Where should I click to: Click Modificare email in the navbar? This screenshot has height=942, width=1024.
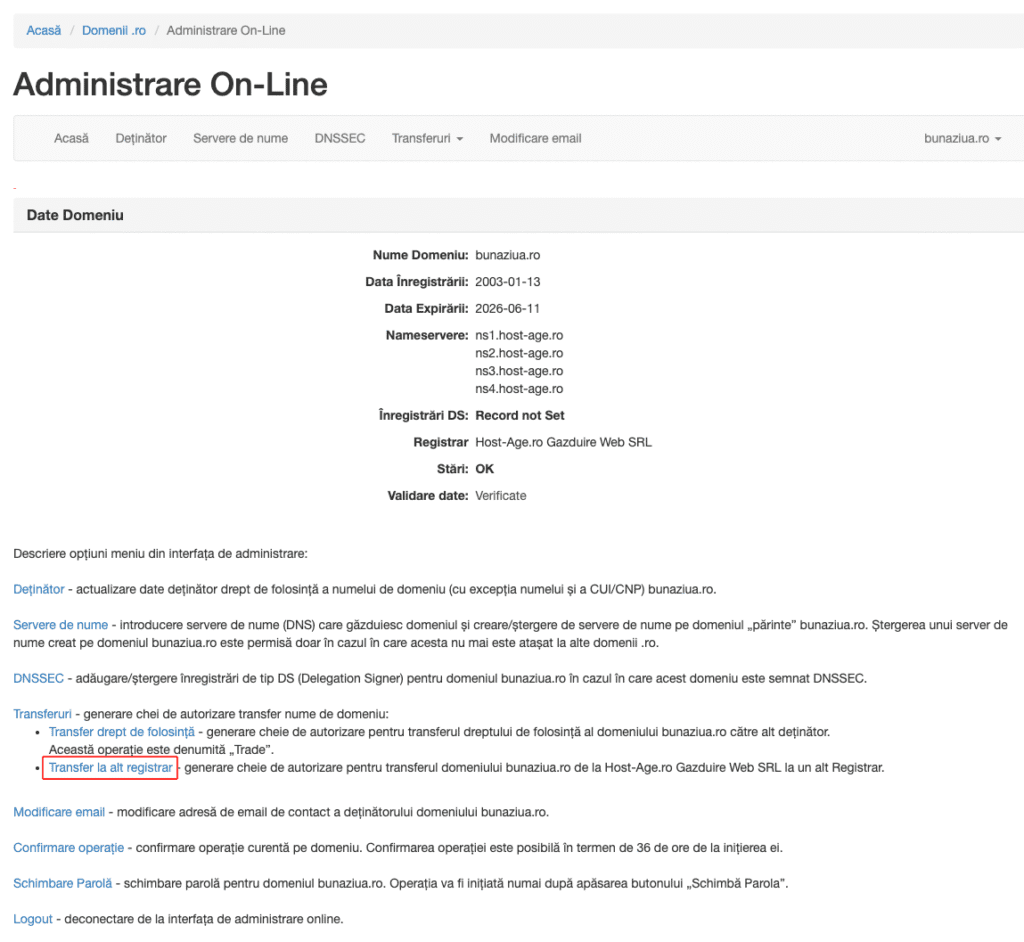click(535, 138)
